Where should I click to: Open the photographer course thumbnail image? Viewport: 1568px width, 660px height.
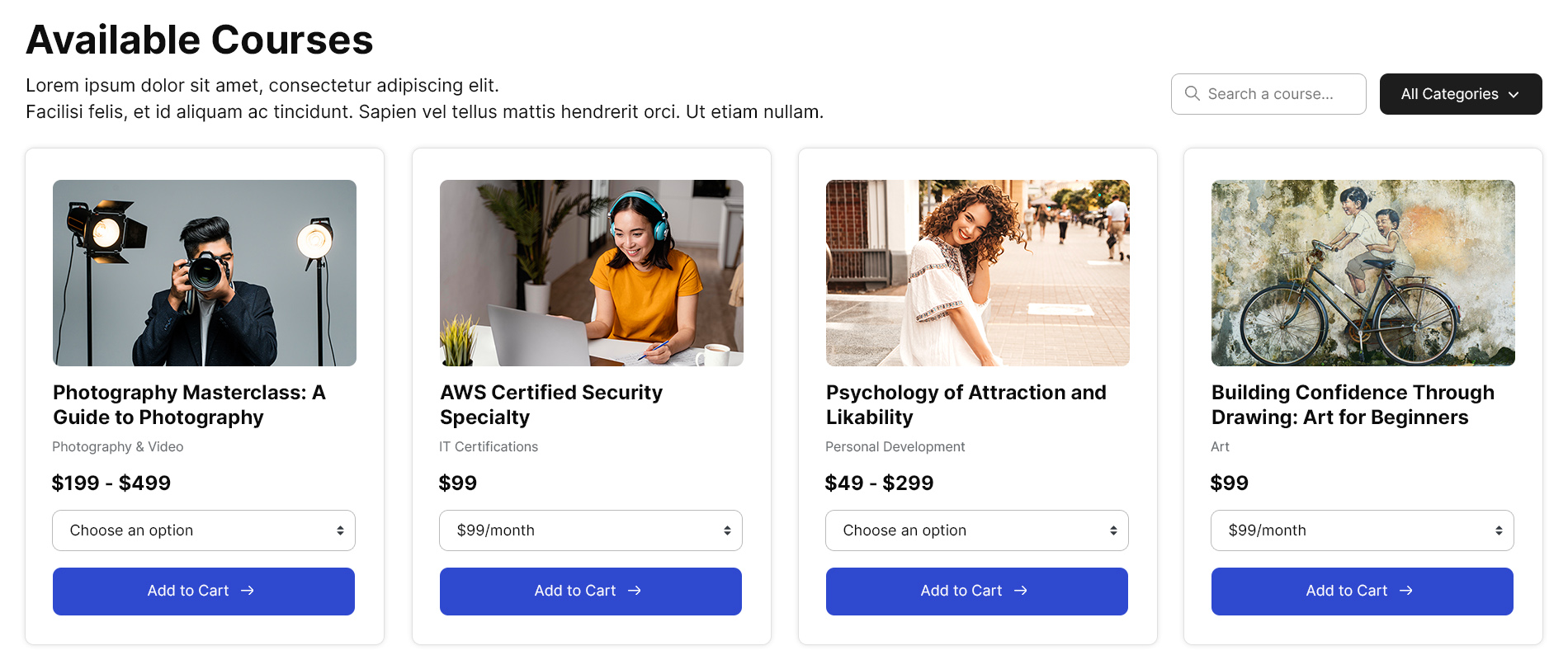pyautogui.click(x=205, y=273)
